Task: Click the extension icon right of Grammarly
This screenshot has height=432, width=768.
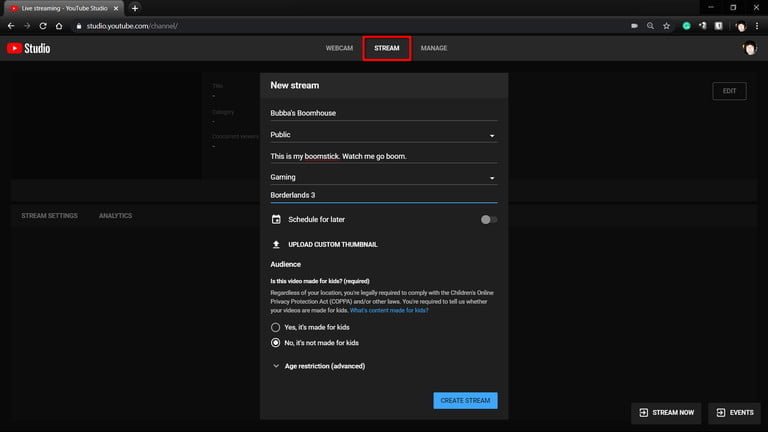Action: coord(702,26)
